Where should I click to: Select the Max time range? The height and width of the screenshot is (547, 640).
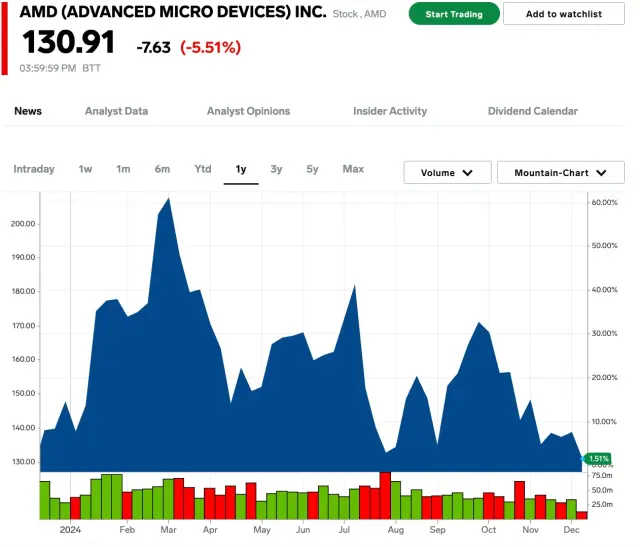(353, 169)
